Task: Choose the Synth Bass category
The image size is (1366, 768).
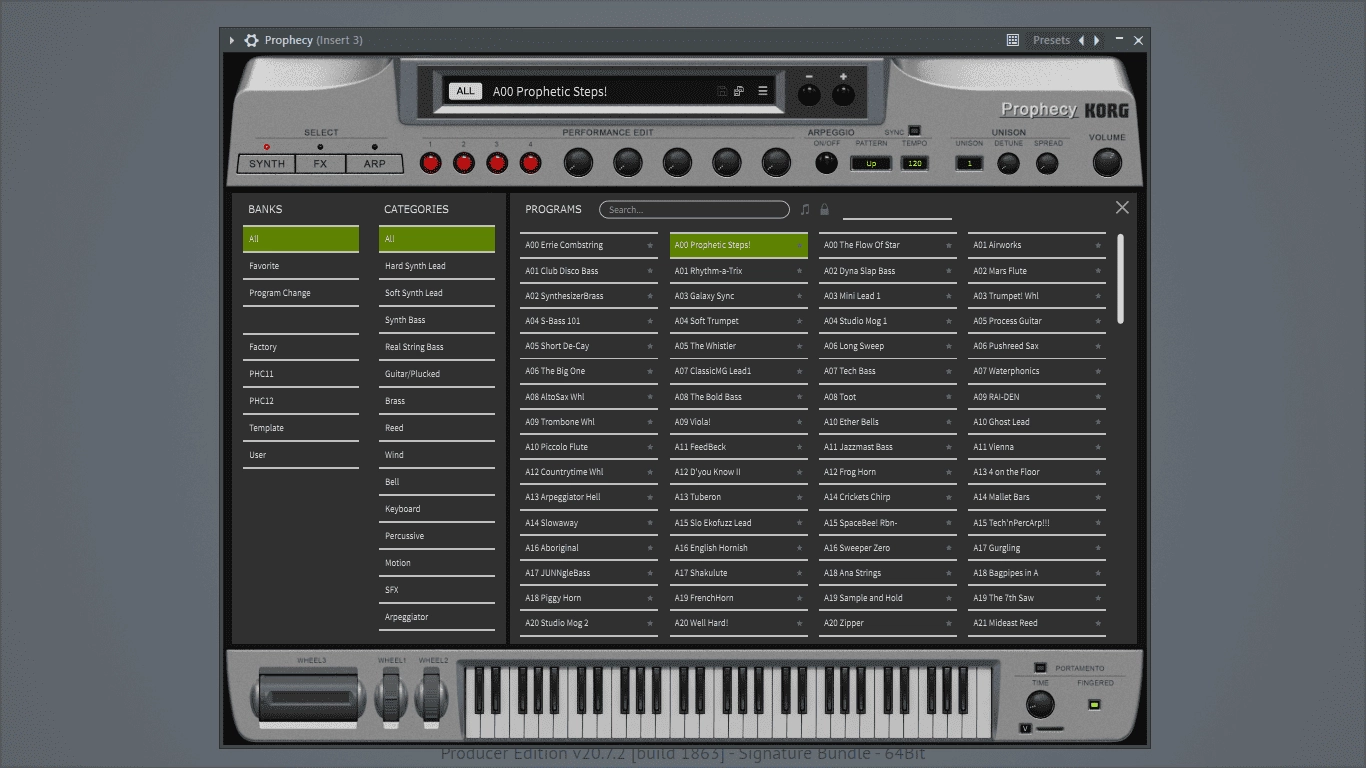Action: pos(437,320)
